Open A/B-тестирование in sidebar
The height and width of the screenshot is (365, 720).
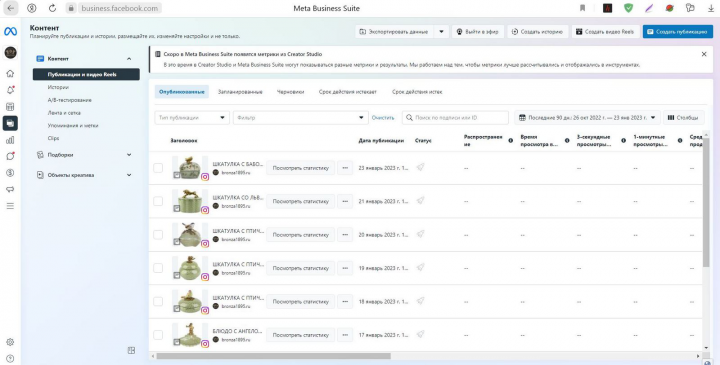[69, 100]
